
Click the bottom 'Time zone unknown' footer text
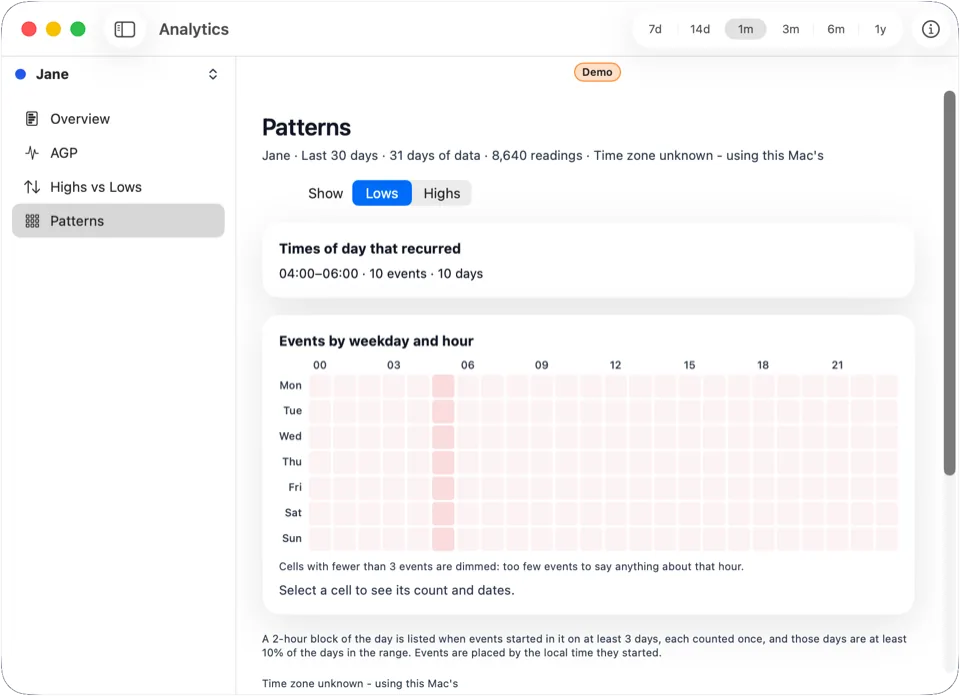(x=360, y=683)
